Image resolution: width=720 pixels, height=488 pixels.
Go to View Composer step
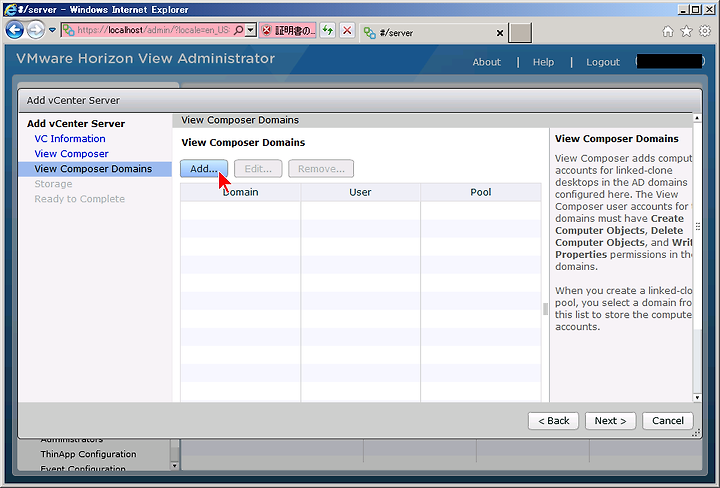point(71,154)
